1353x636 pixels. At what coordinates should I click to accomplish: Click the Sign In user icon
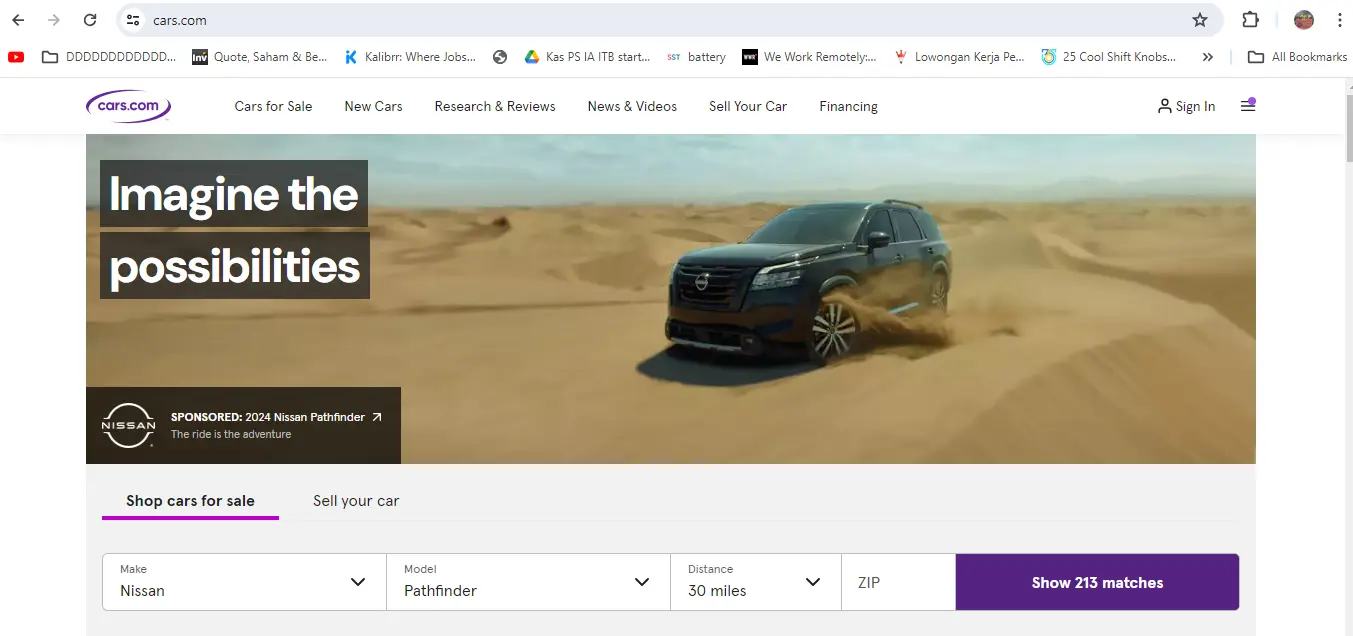pyautogui.click(x=1164, y=106)
